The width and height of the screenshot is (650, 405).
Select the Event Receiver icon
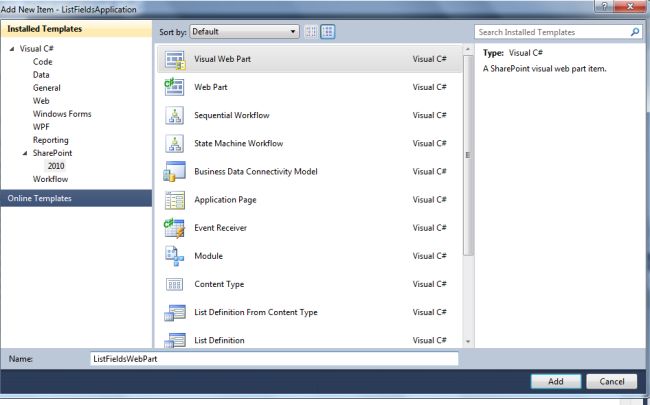click(175, 228)
